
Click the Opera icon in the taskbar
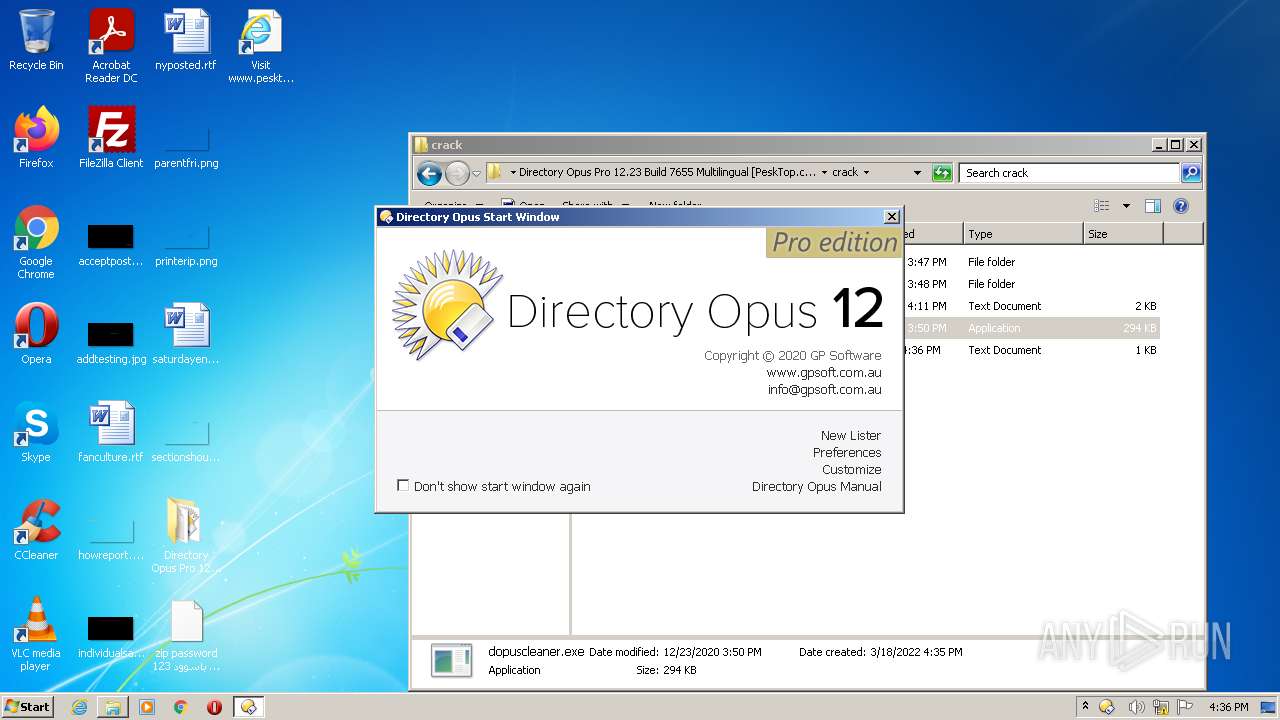(214, 707)
